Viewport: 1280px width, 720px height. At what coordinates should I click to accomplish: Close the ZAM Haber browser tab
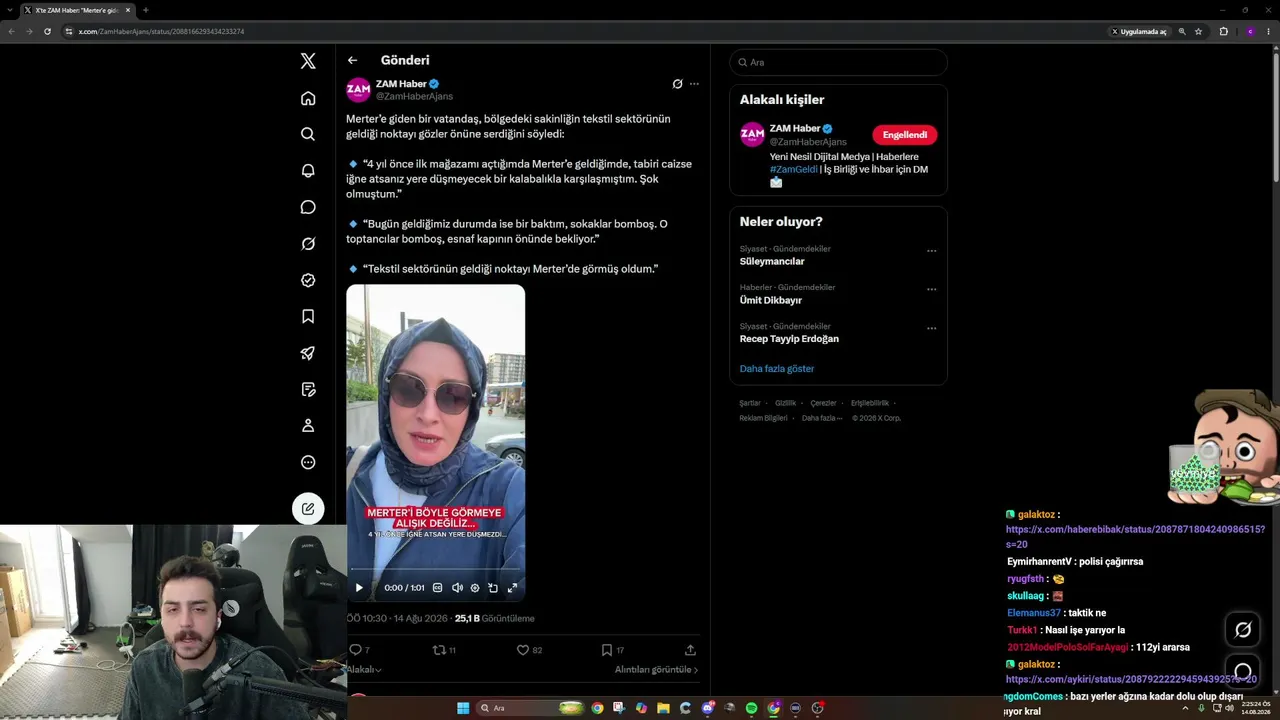(x=128, y=10)
